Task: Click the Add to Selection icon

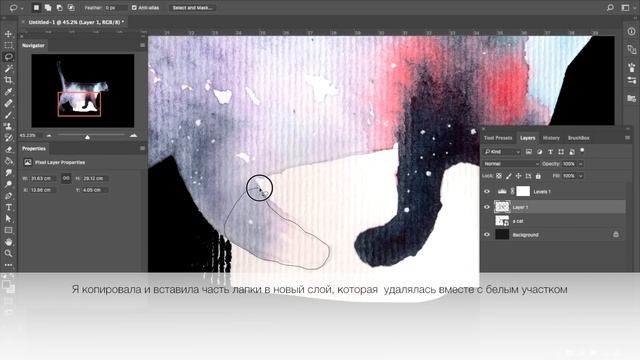Action: [x=48, y=7]
